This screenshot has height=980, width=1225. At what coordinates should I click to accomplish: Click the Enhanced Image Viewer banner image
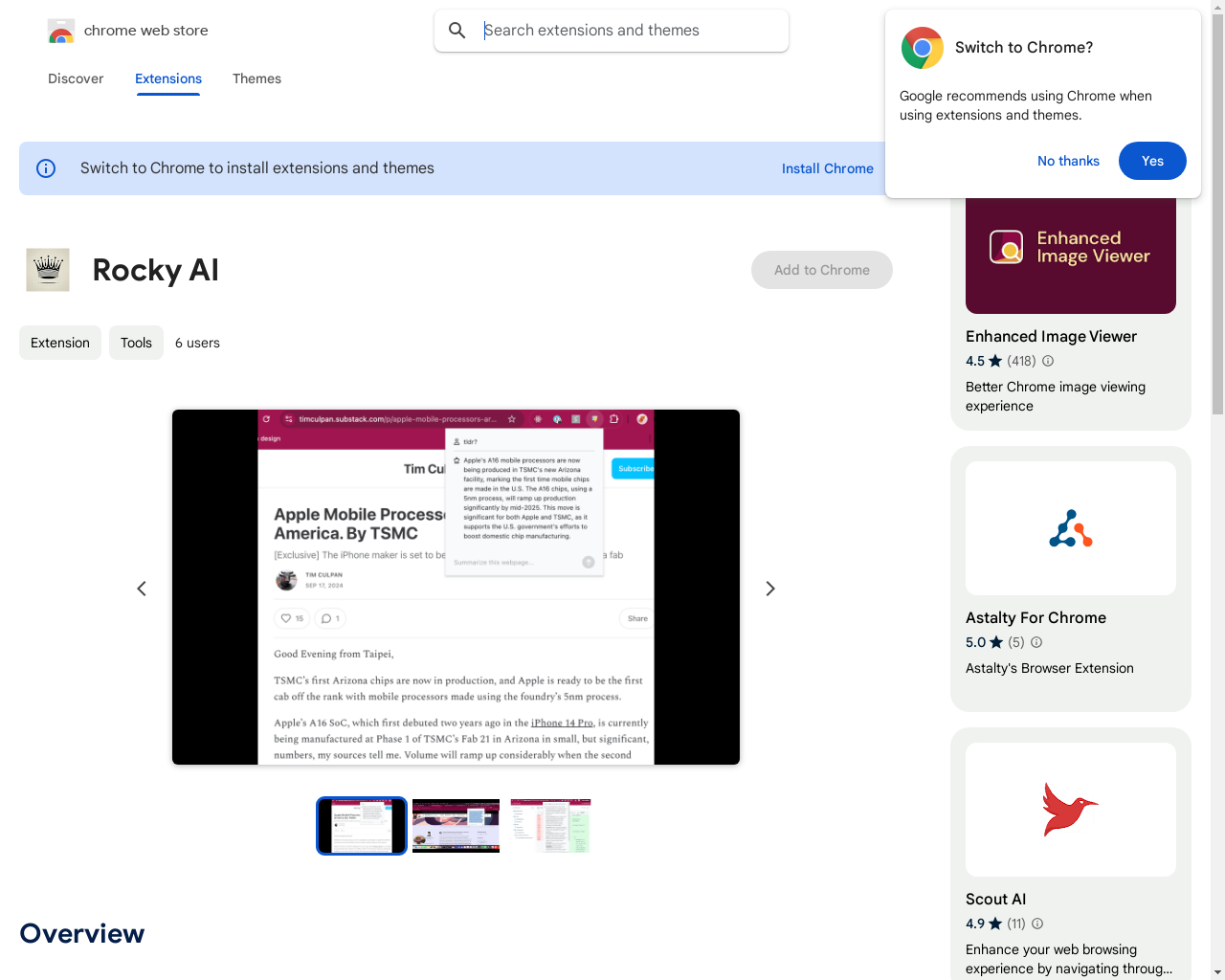(x=1071, y=255)
